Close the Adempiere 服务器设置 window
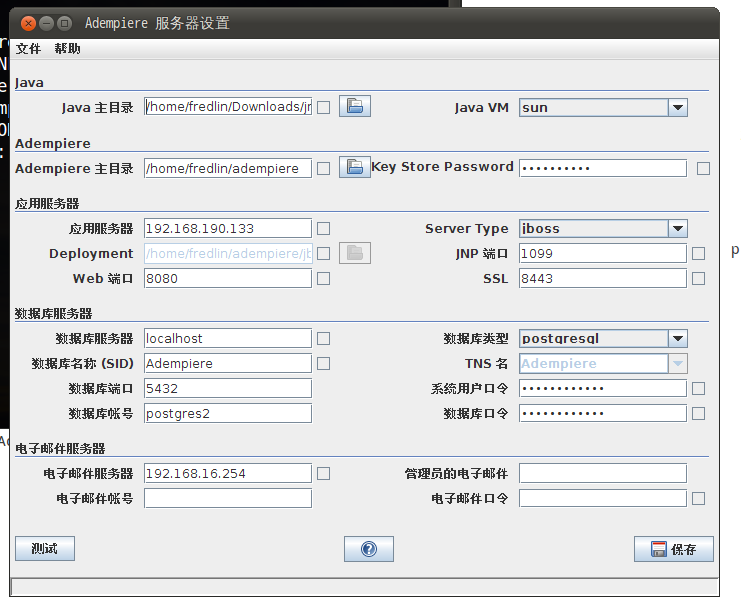This screenshot has height=602, width=741. click(28, 23)
